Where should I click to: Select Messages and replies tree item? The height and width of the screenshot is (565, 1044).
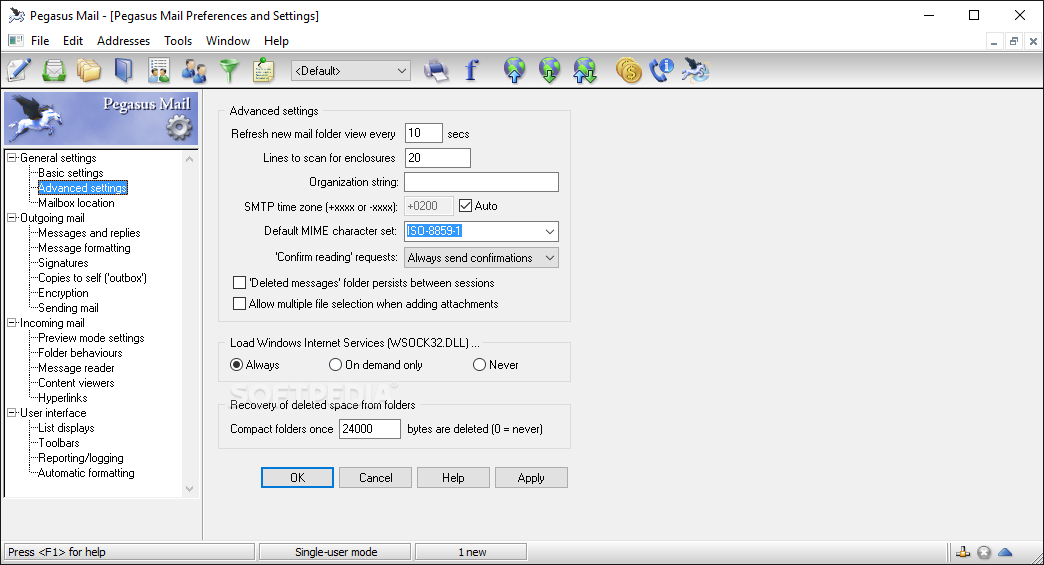[89, 233]
